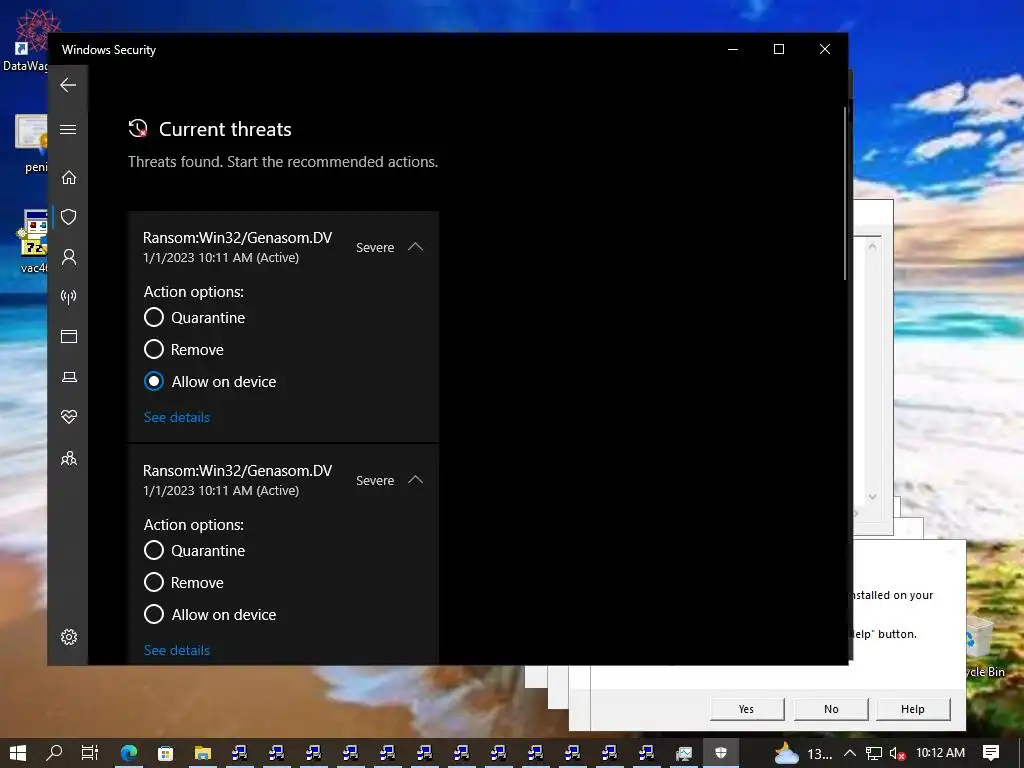The image size is (1024, 768).
Task: Open Windows Security settings gear
Action: click(69, 637)
